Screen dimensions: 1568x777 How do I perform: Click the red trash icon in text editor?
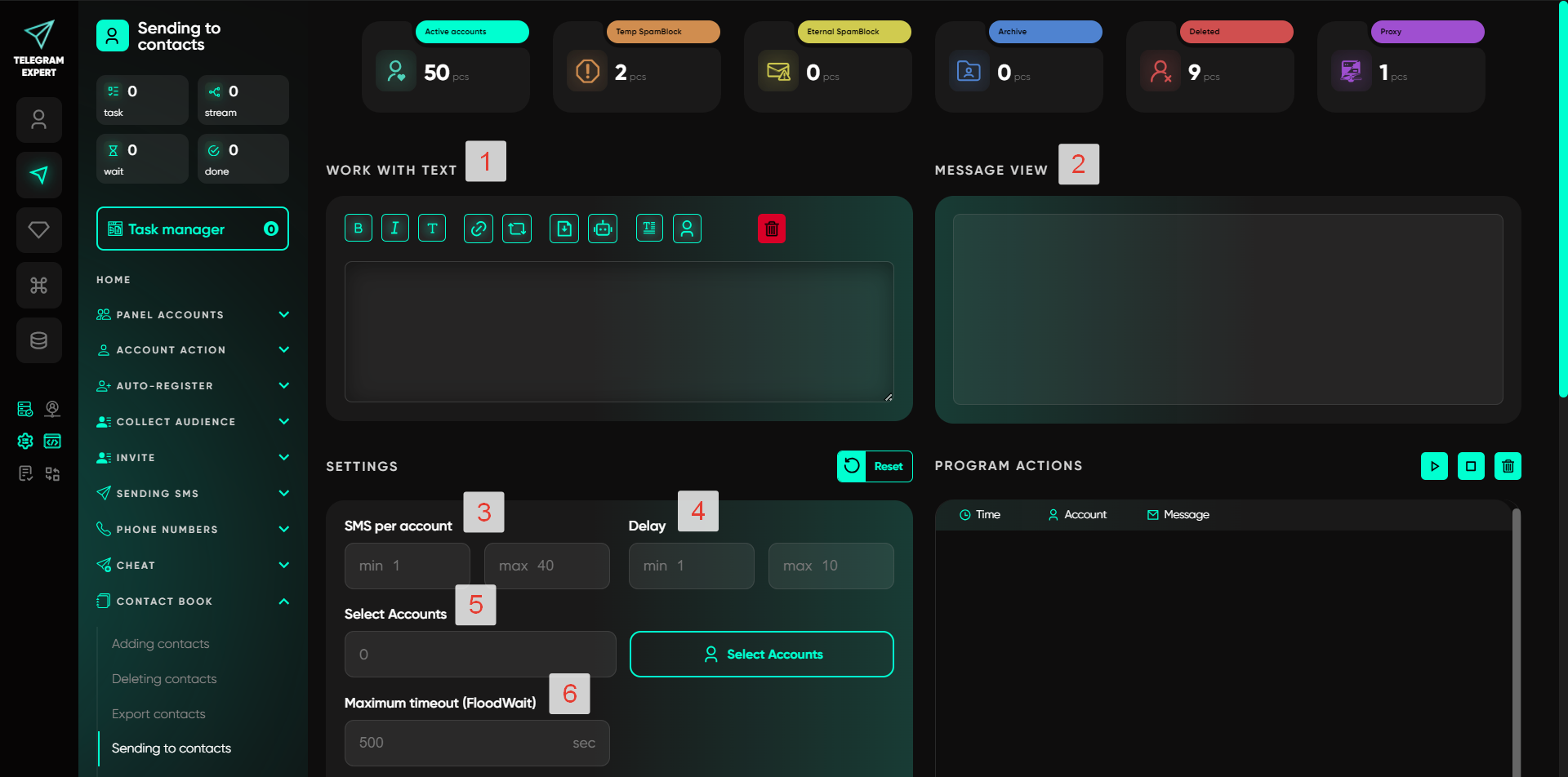coord(771,229)
